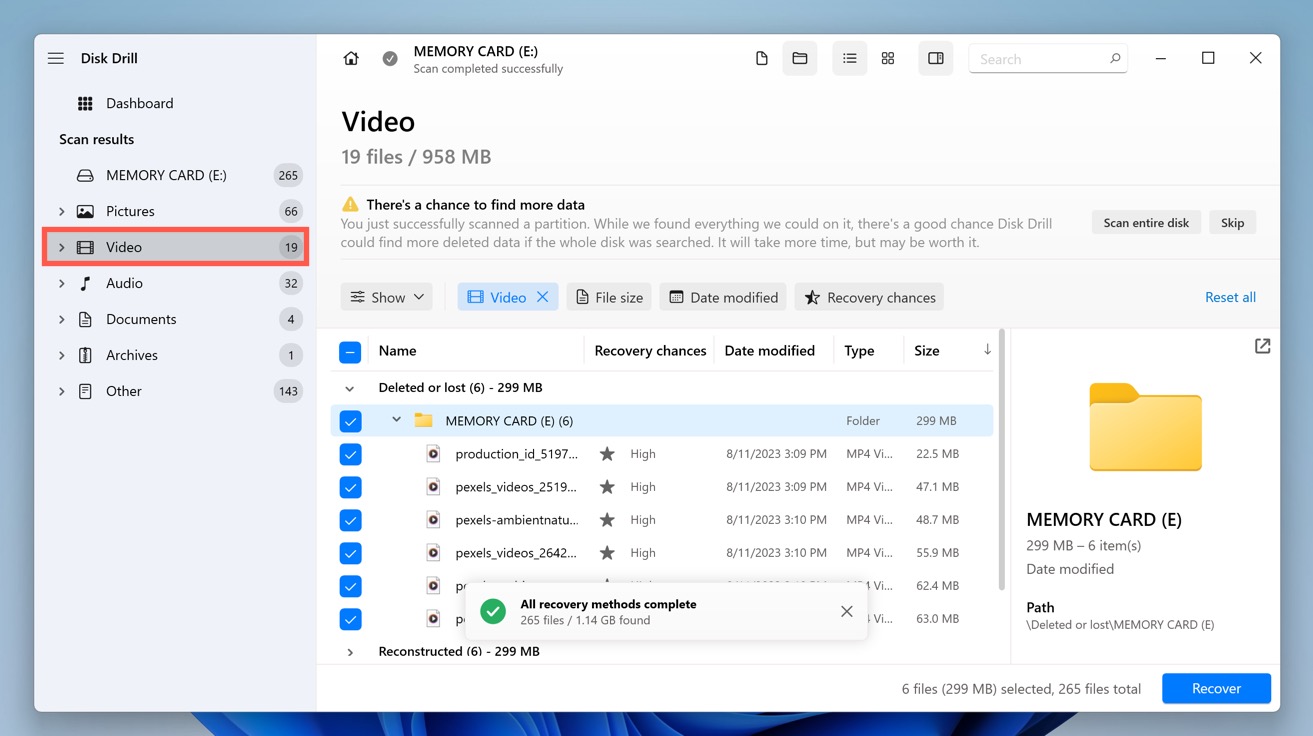Sort by Size column
1313x736 pixels.
pos(927,351)
